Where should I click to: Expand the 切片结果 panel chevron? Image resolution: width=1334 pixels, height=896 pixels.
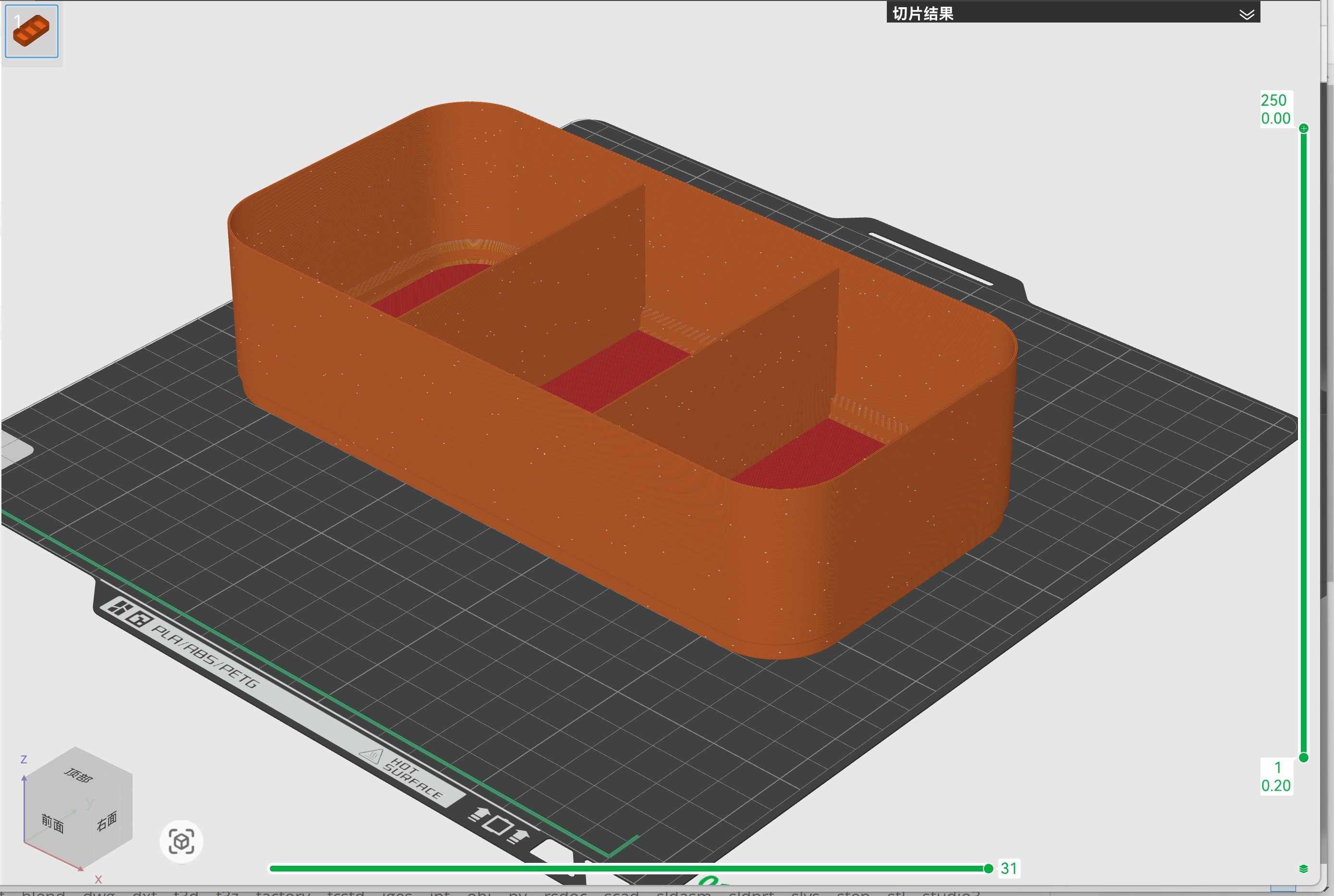pos(1247,14)
